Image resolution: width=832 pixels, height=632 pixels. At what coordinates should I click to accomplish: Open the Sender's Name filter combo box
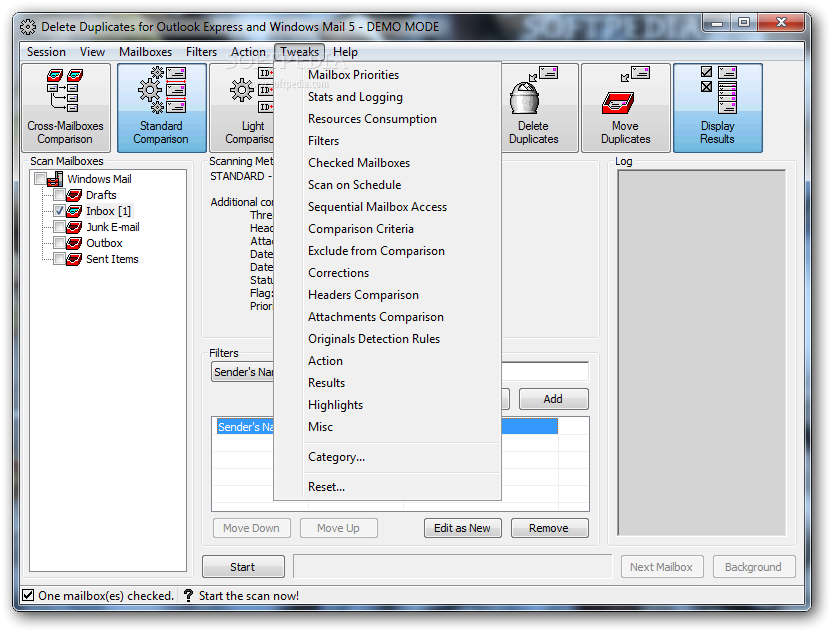point(242,372)
